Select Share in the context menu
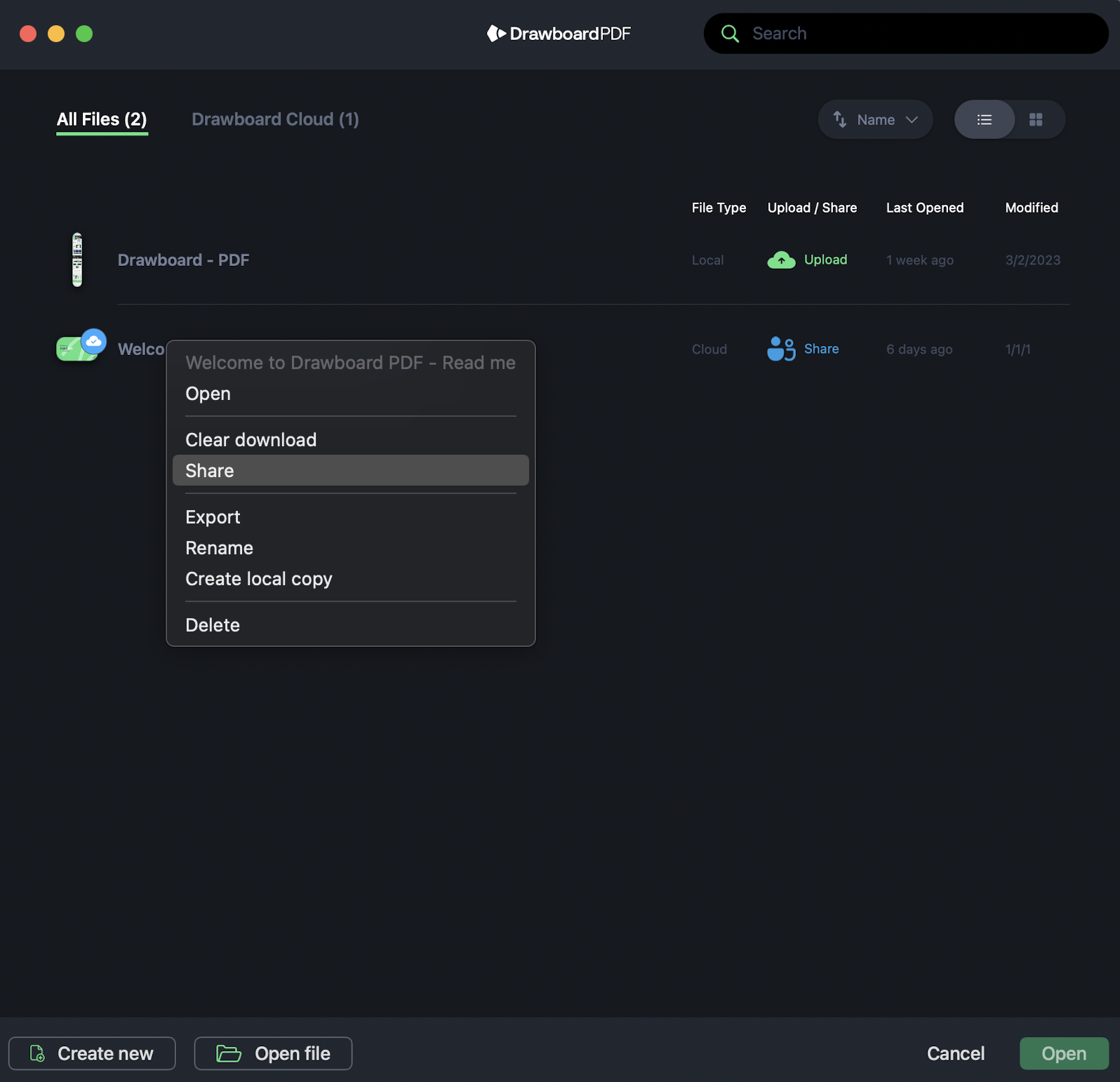This screenshot has height=1082, width=1120. (350, 471)
